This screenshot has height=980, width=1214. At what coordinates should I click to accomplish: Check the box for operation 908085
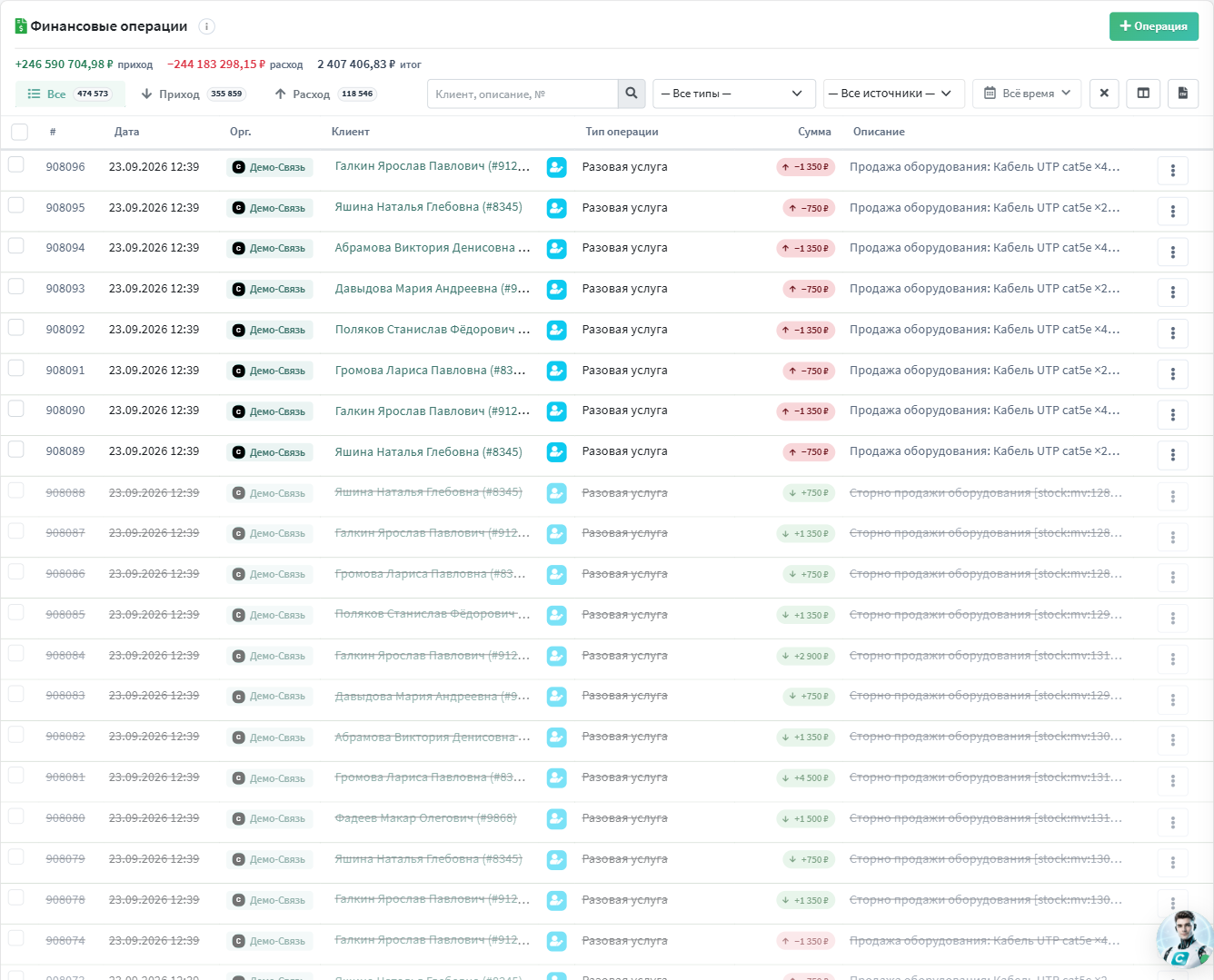click(x=16, y=612)
